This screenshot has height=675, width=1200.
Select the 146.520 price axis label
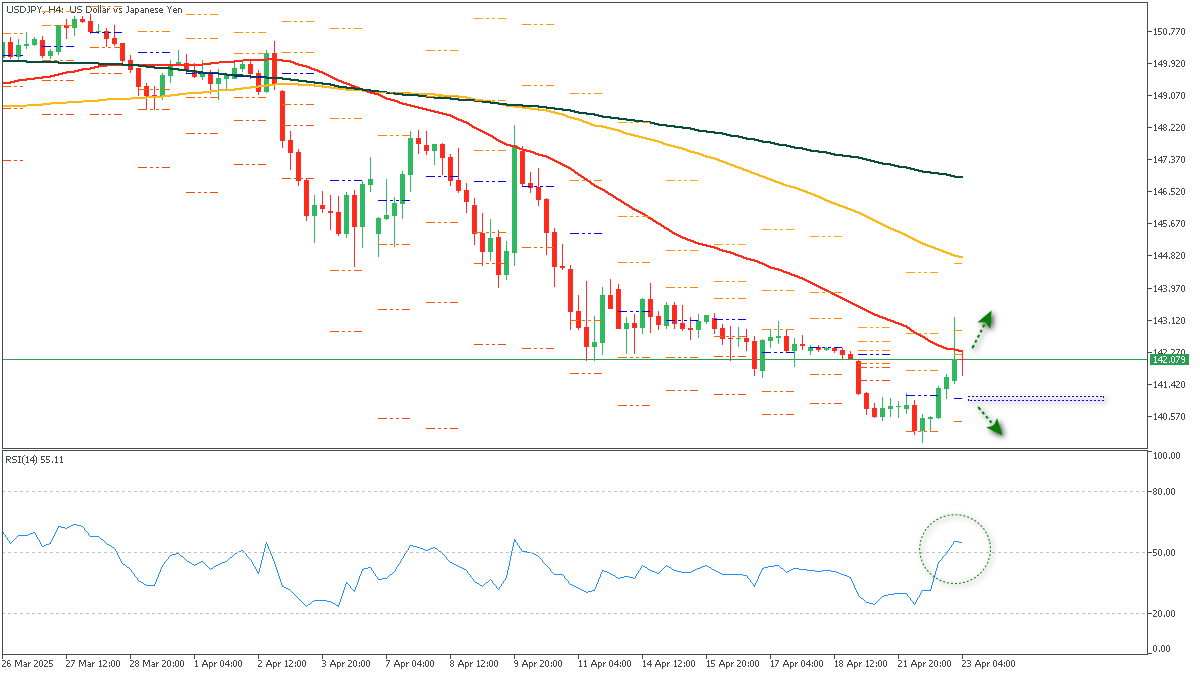[1167, 192]
